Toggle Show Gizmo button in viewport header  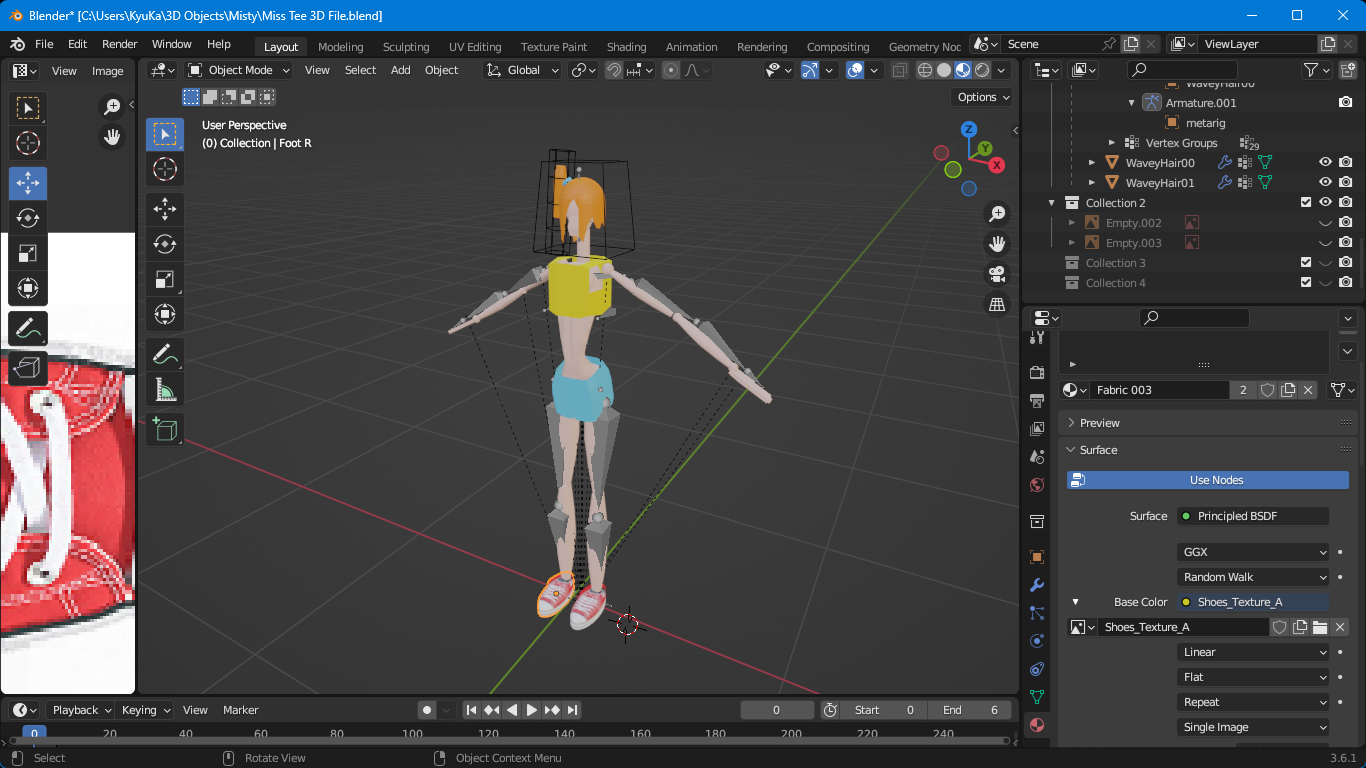[810, 70]
